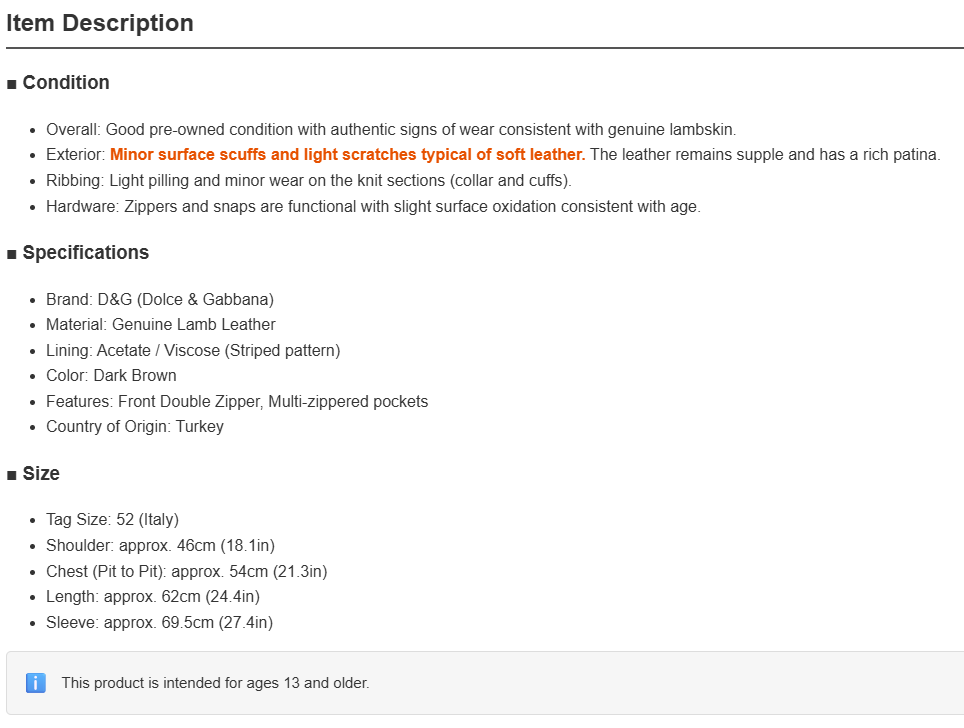Click the Sleeve: approx. 69.5cm line
The height and width of the screenshot is (728, 964).
coord(159,622)
